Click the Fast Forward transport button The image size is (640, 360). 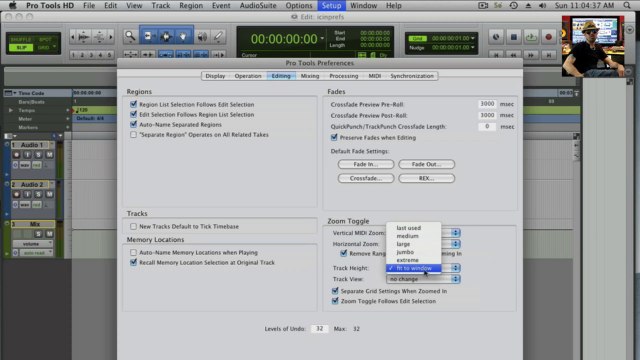point(531,54)
